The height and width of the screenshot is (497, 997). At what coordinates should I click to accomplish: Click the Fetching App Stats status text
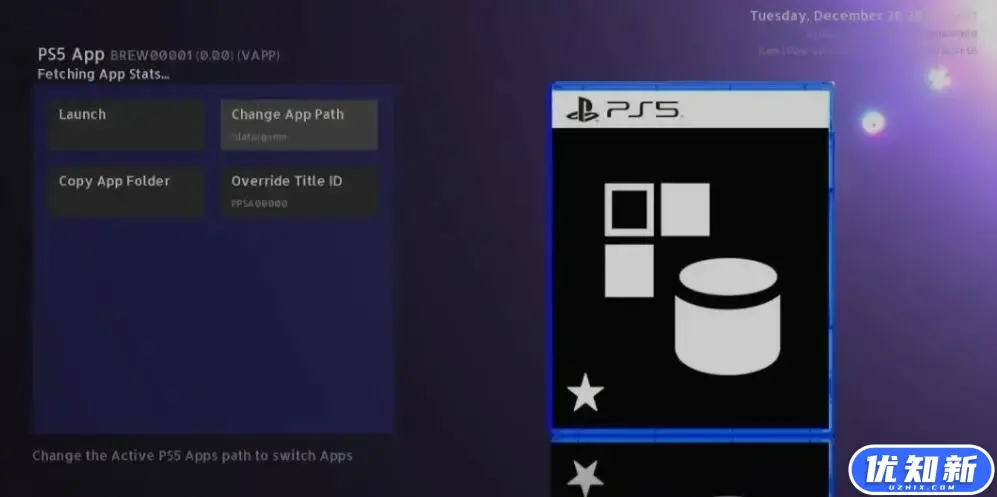[103, 74]
